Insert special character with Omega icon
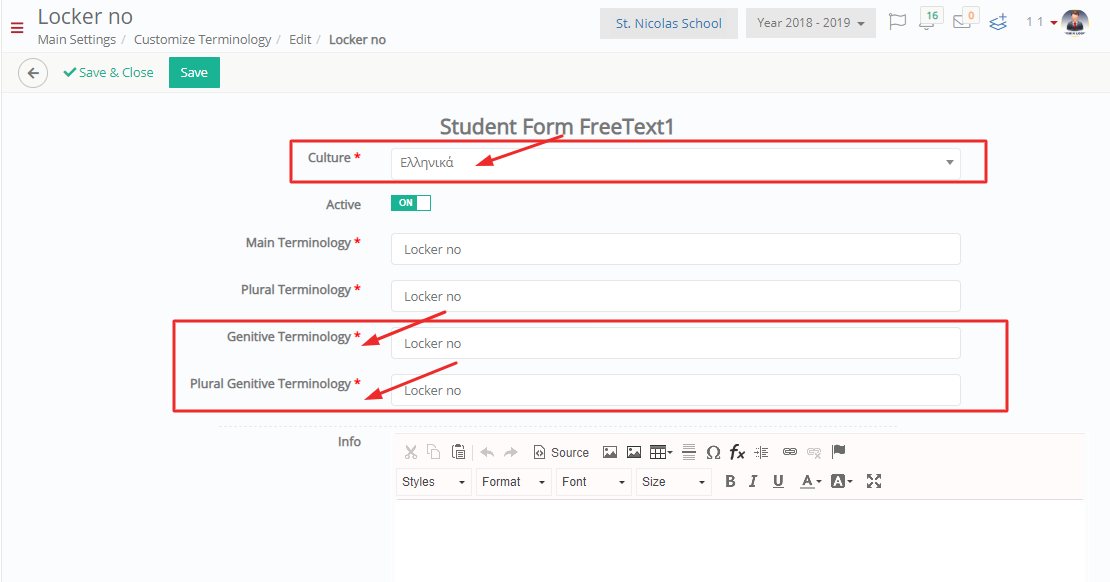The height and width of the screenshot is (582, 1110). pyautogui.click(x=714, y=452)
